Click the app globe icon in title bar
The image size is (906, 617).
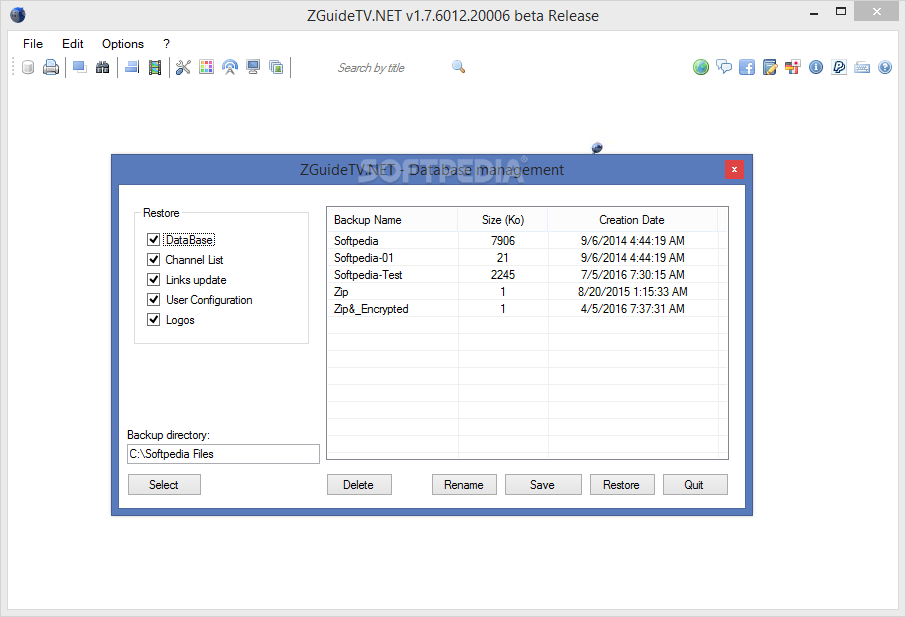[x=18, y=14]
